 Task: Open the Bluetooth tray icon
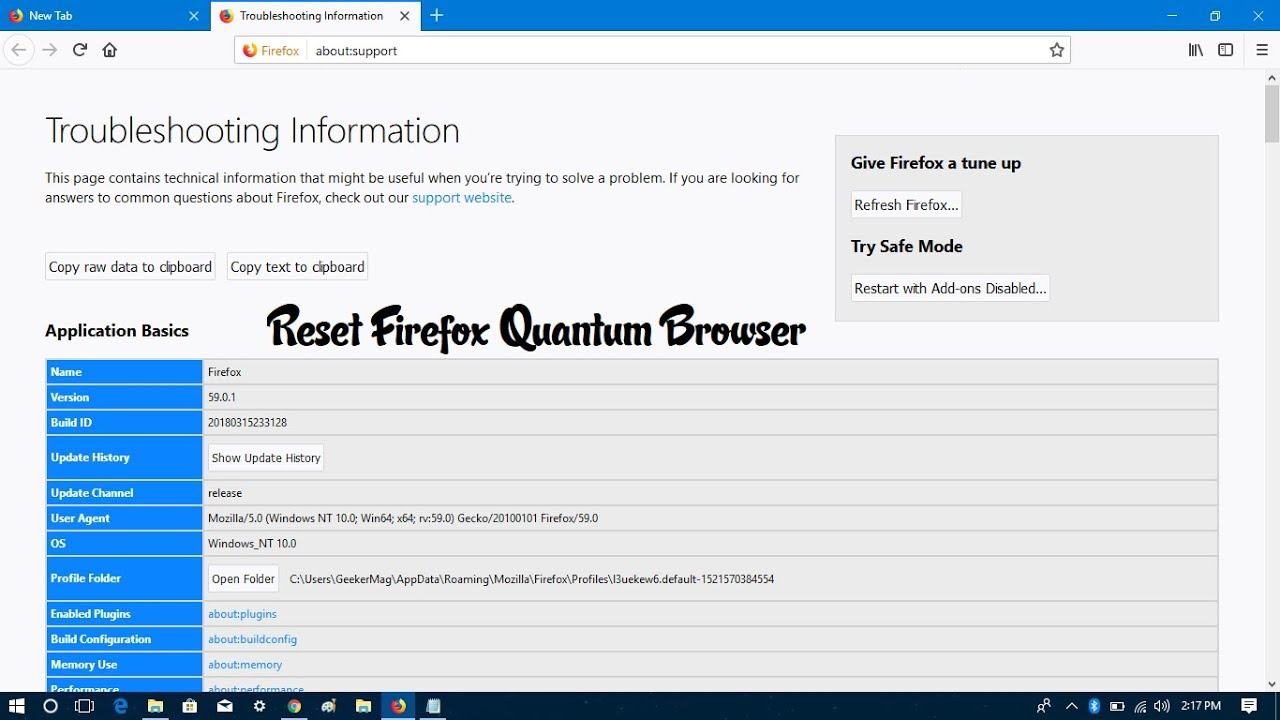pyautogui.click(x=1094, y=706)
